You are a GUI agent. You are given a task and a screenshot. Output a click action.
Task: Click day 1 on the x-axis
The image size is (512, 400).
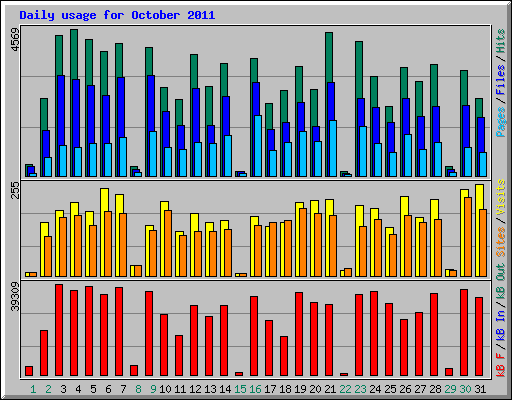pos(33,389)
